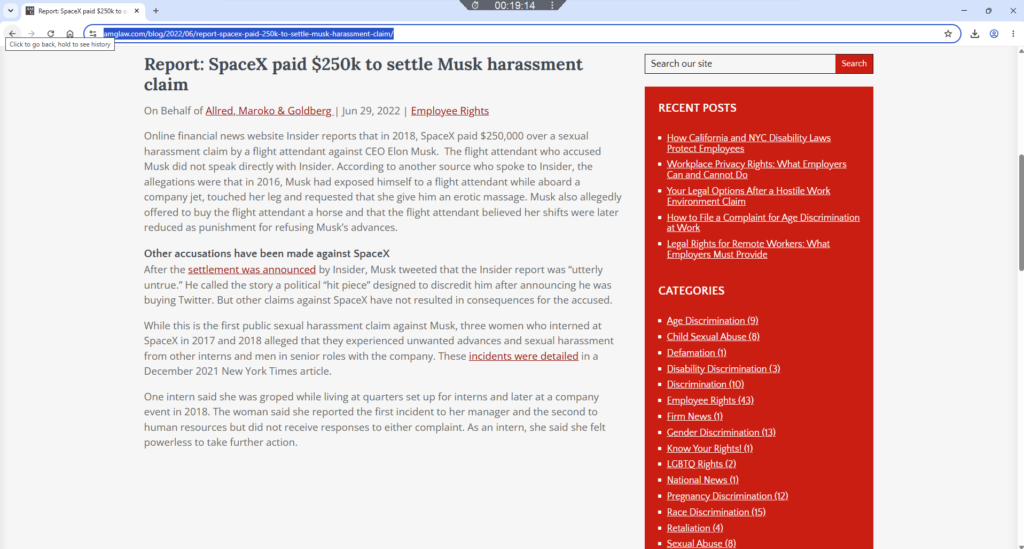Open Allred, Maroko & Goldberg link
Screen dimensions: 1024x549
click(268, 111)
